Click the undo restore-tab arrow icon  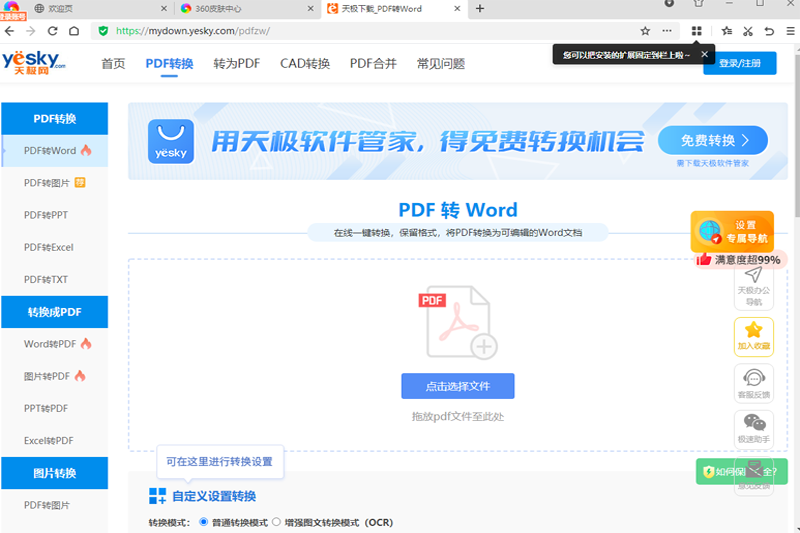tap(769, 31)
